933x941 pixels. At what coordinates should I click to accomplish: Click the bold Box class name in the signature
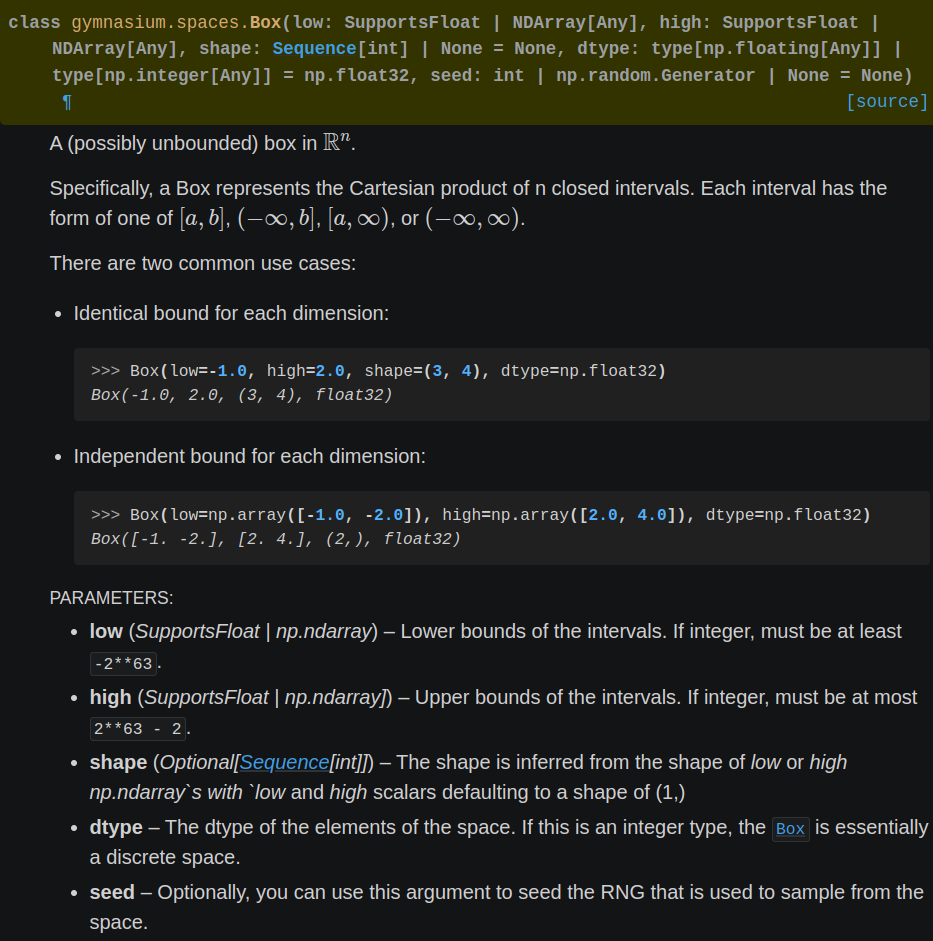click(265, 22)
